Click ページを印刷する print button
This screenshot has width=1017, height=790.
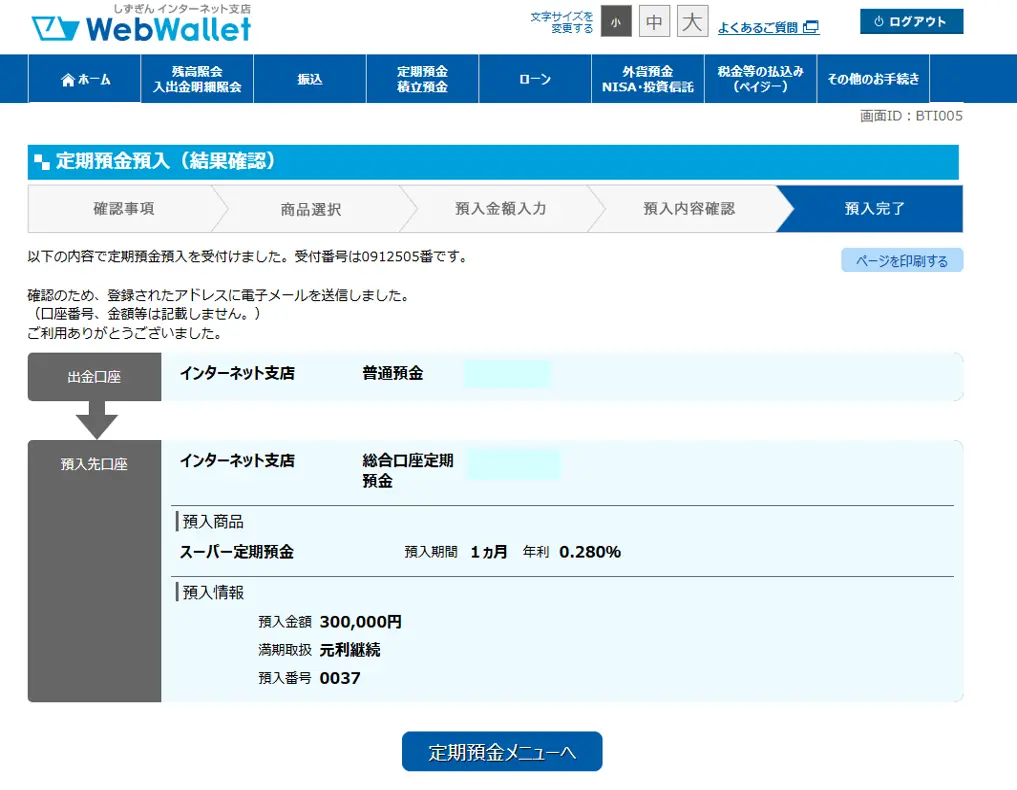902,261
